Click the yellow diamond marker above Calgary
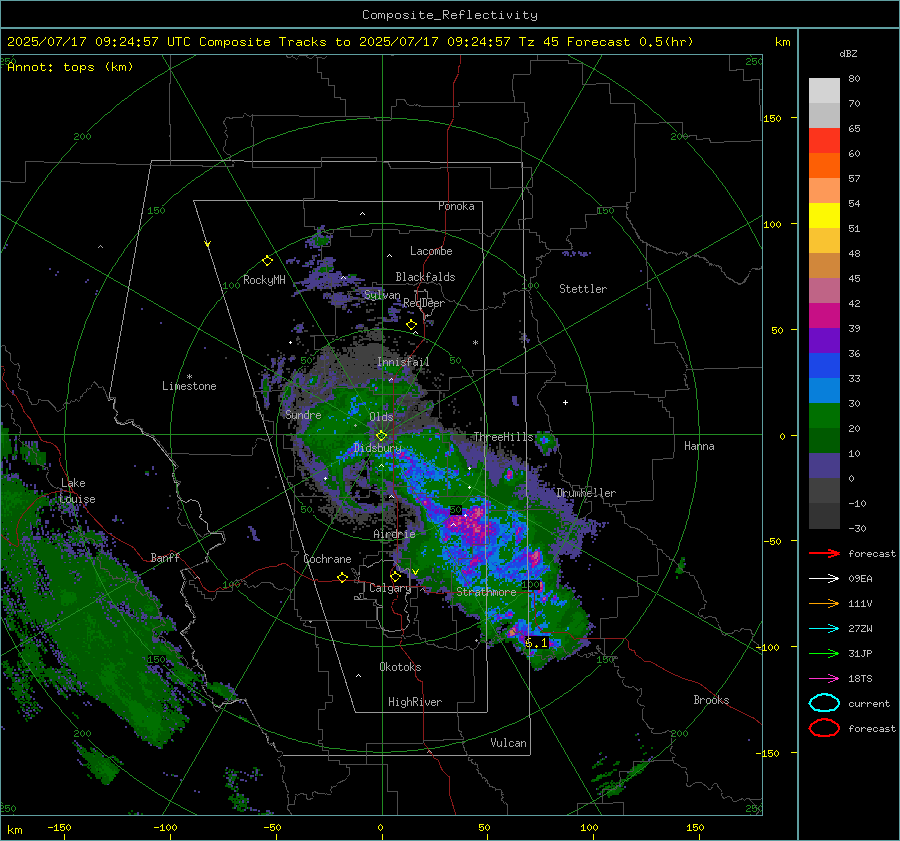Screen dimensions: 900x841 coord(395,576)
